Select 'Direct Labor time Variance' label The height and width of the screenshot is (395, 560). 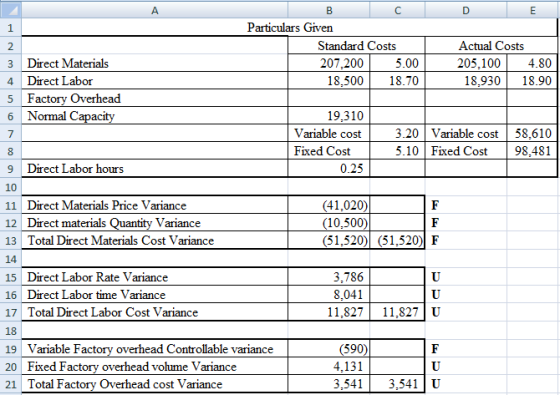(155, 294)
